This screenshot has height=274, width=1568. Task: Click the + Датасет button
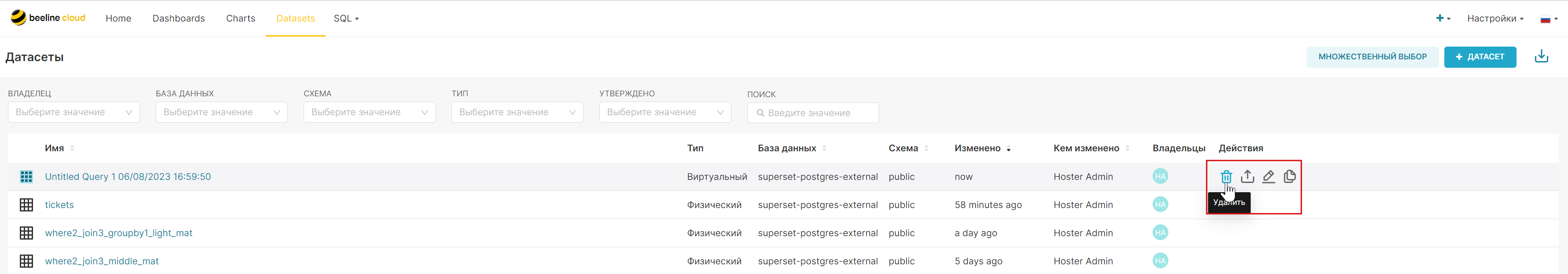click(1480, 57)
